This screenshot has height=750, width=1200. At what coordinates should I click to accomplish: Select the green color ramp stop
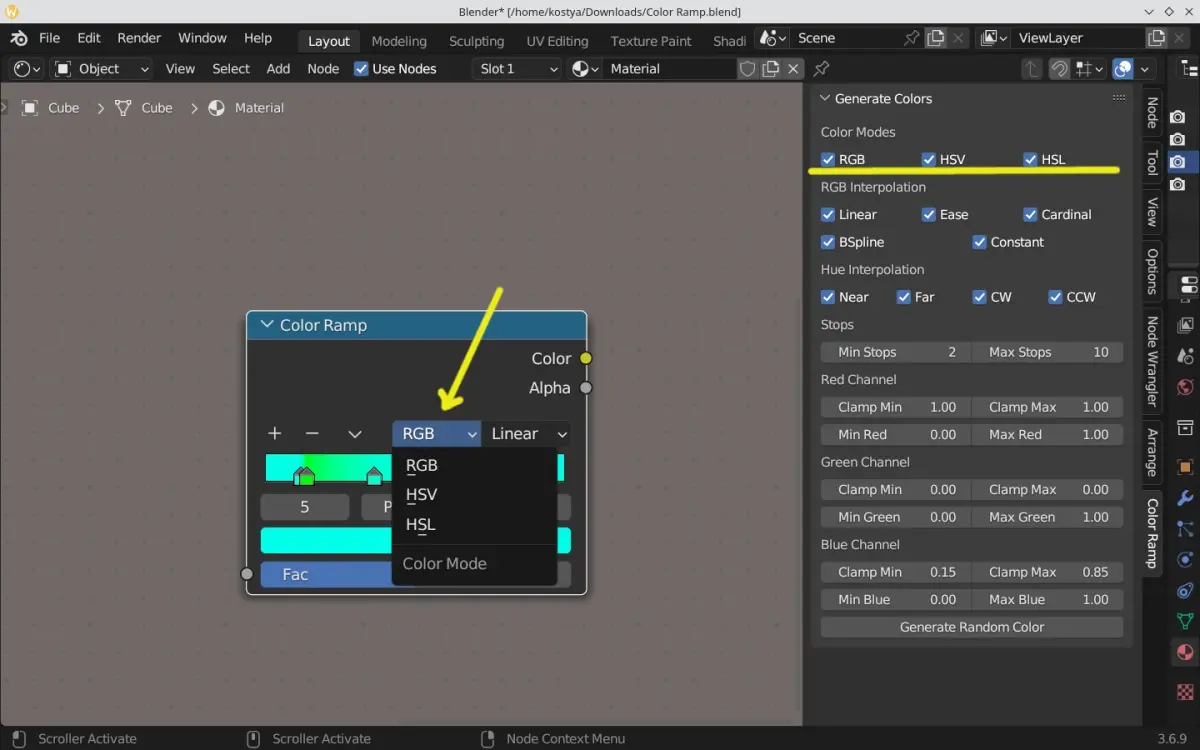coord(307,475)
